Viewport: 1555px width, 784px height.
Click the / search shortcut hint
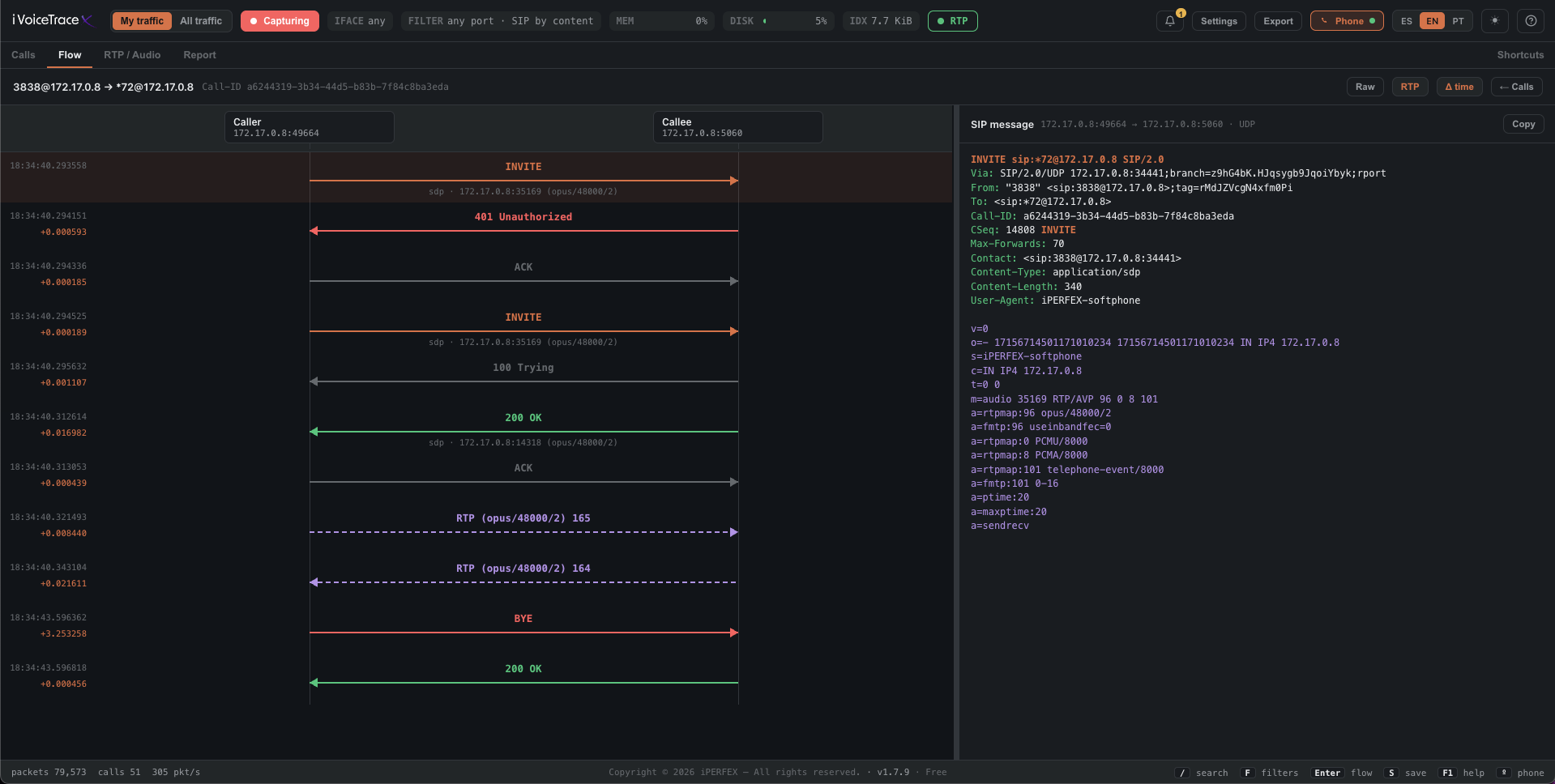click(x=1202, y=773)
